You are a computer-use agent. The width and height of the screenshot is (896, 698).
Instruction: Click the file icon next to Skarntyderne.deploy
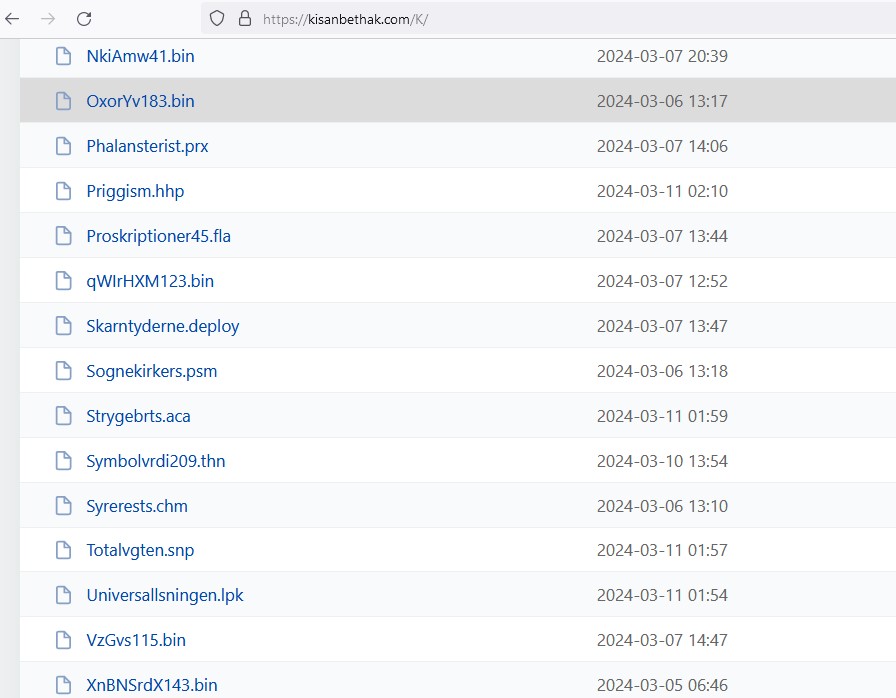click(x=63, y=326)
